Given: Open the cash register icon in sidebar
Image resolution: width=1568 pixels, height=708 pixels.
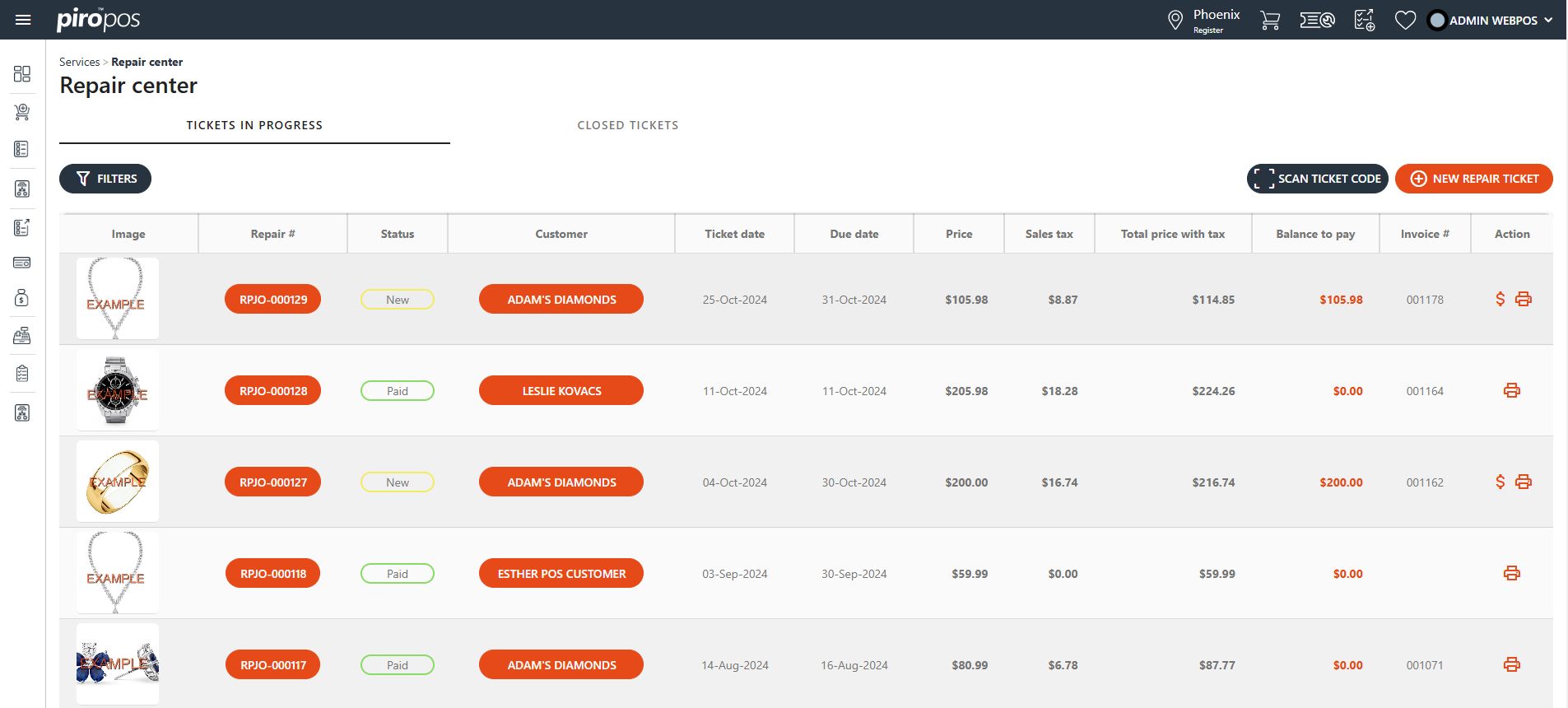Looking at the screenshot, I should click(22, 336).
